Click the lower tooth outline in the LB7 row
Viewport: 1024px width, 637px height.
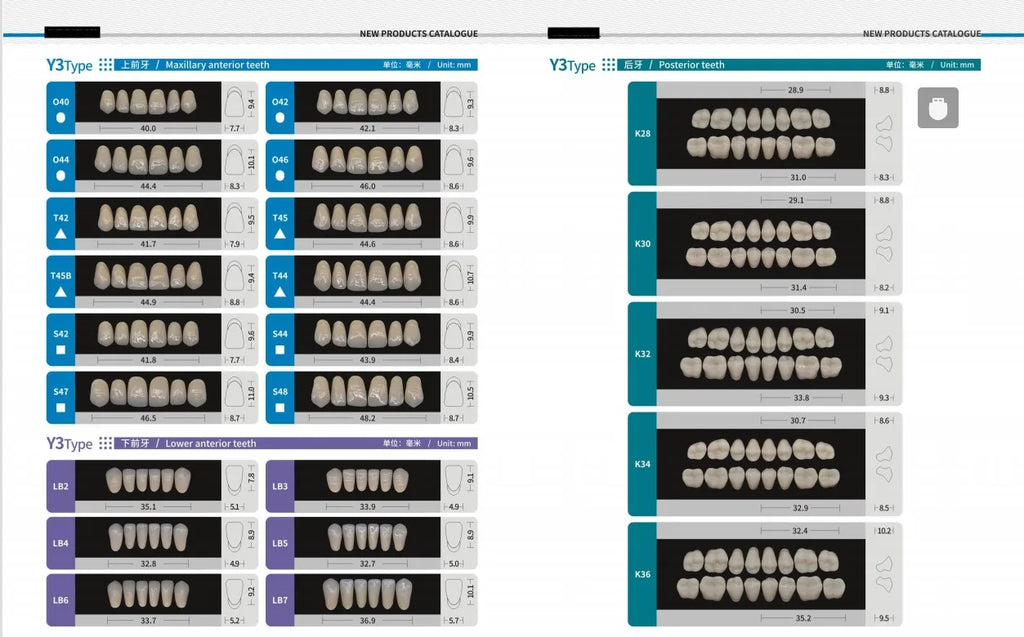pos(453,594)
